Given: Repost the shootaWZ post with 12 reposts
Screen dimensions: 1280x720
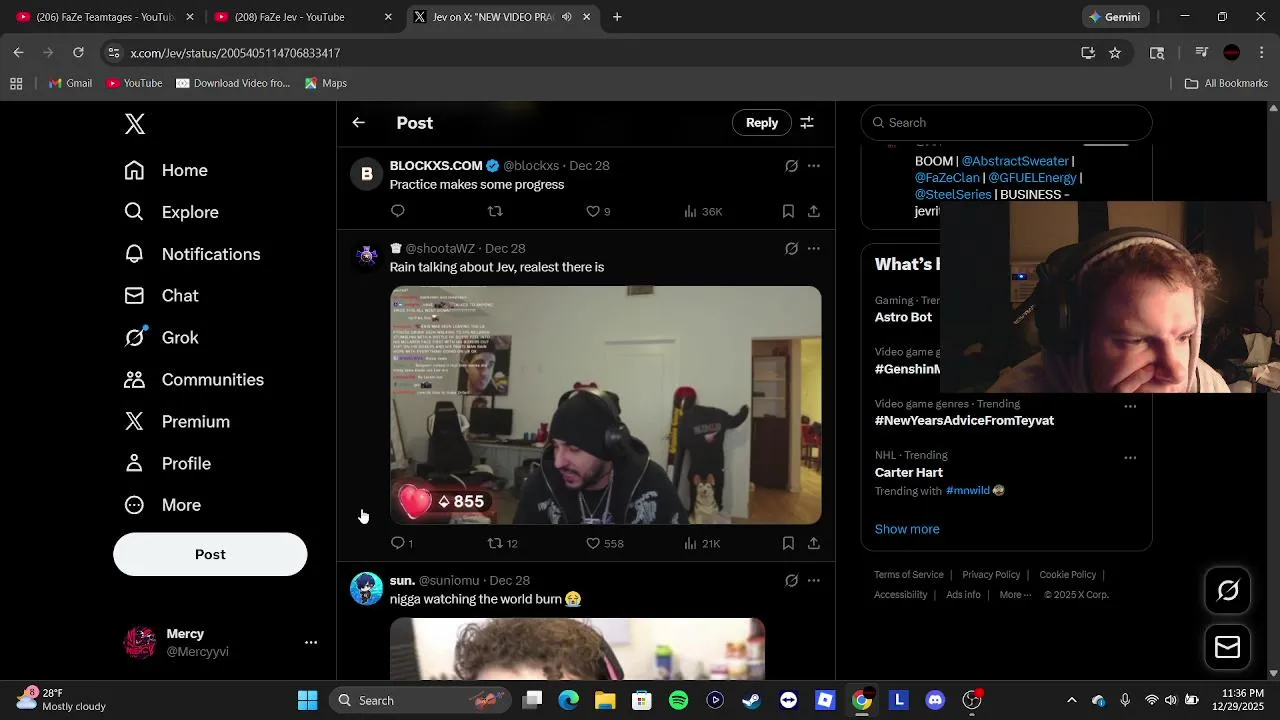Looking at the screenshot, I should point(502,543).
